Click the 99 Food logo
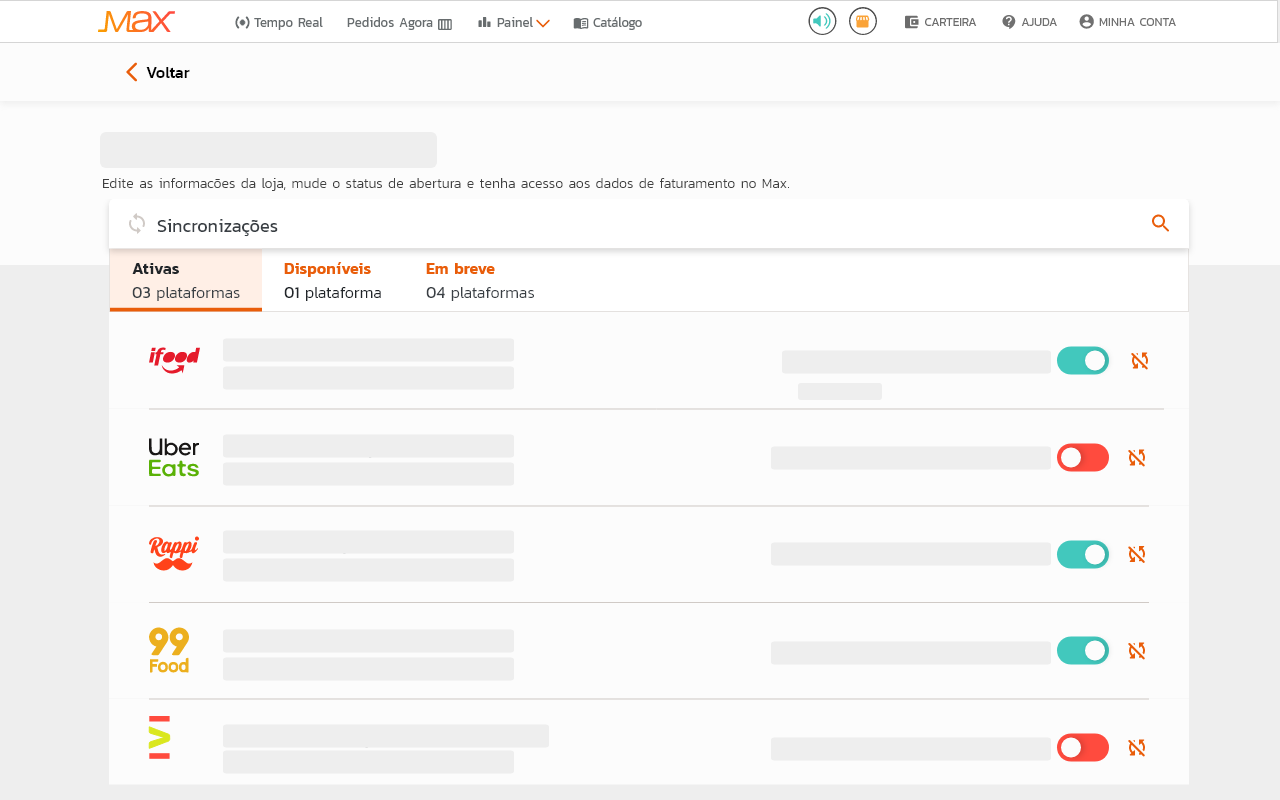This screenshot has height=800, width=1280. (x=169, y=650)
